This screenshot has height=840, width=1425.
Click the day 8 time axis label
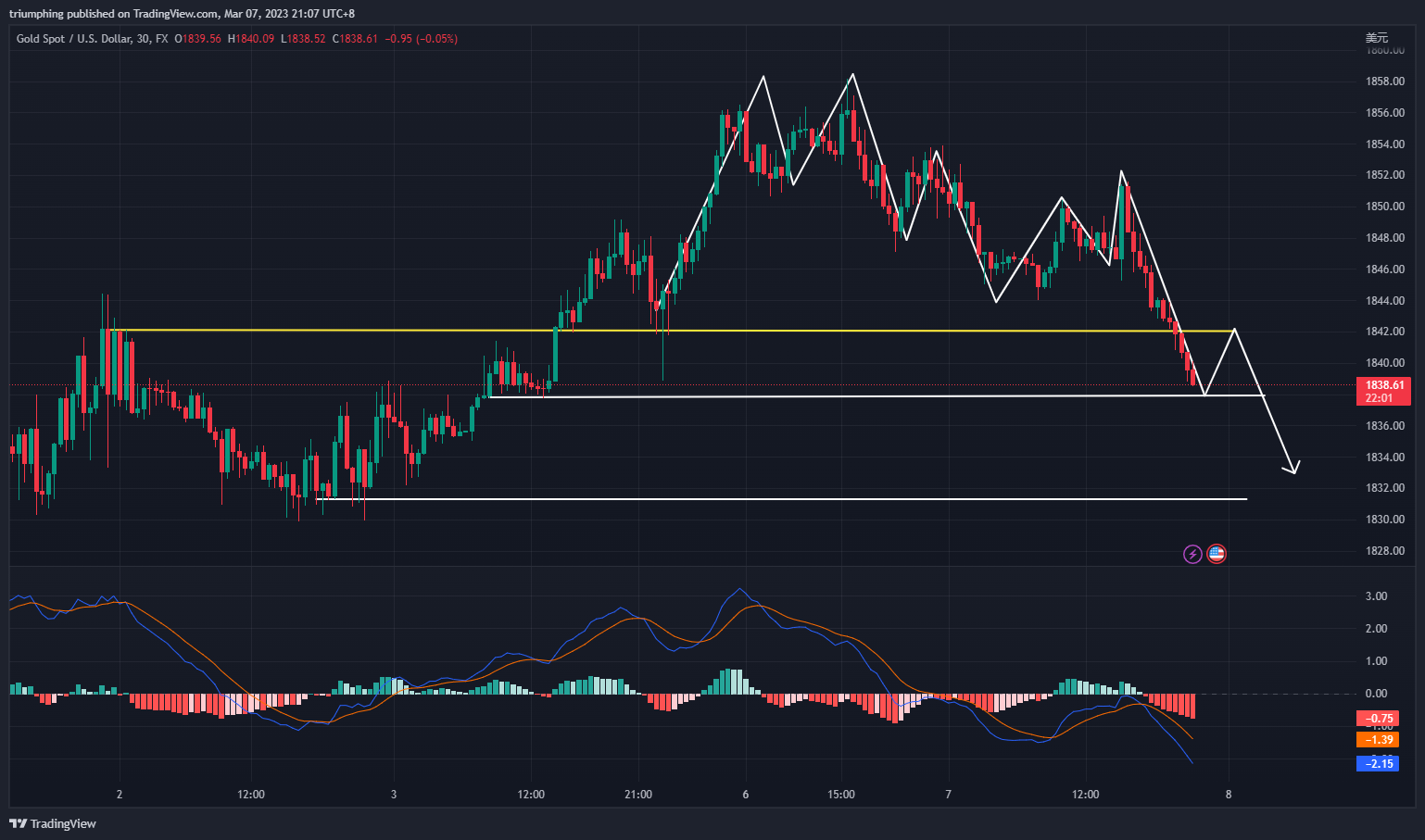click(x=1229, y=795)
